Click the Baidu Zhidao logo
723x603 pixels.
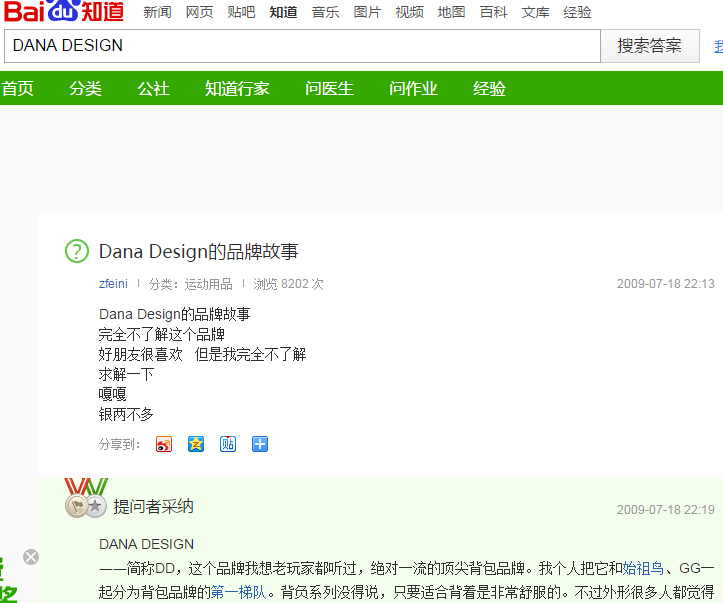64,11
